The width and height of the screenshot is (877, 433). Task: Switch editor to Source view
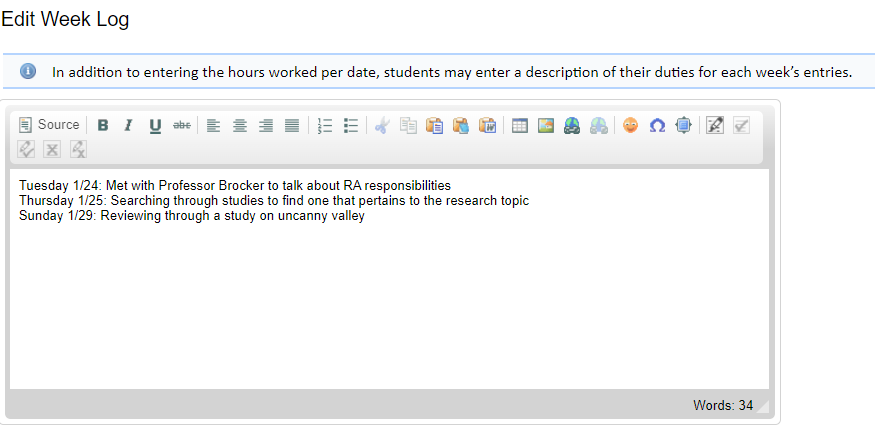49,125
